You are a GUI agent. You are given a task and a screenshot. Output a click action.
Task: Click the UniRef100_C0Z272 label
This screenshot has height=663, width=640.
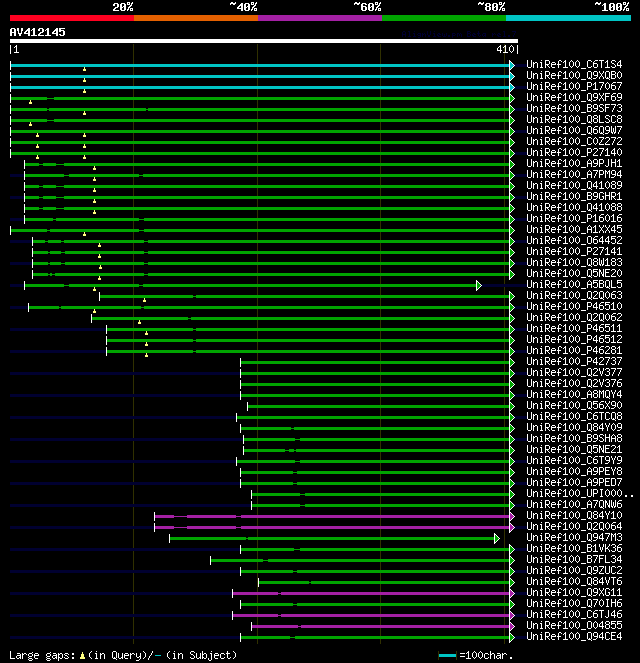coord(574,141)
